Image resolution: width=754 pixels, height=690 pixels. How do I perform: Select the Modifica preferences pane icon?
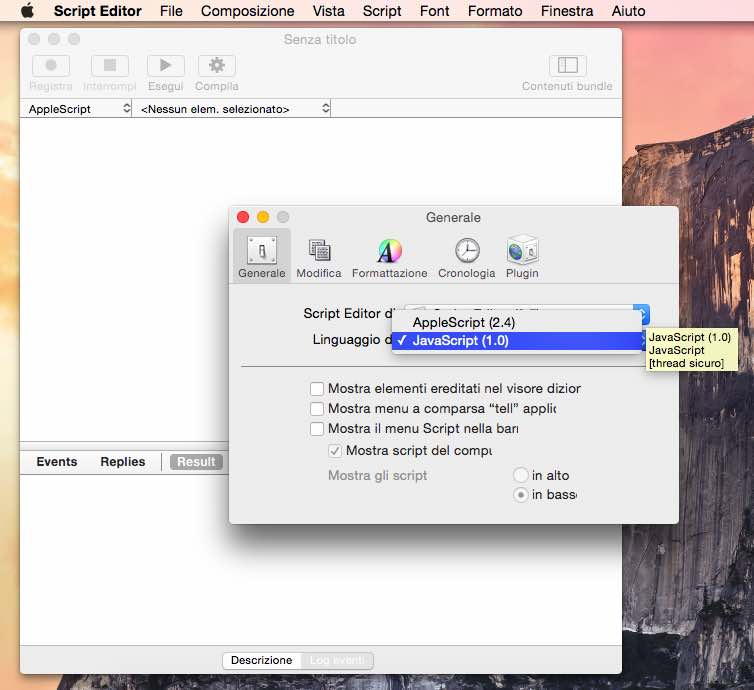pos(319,256)
